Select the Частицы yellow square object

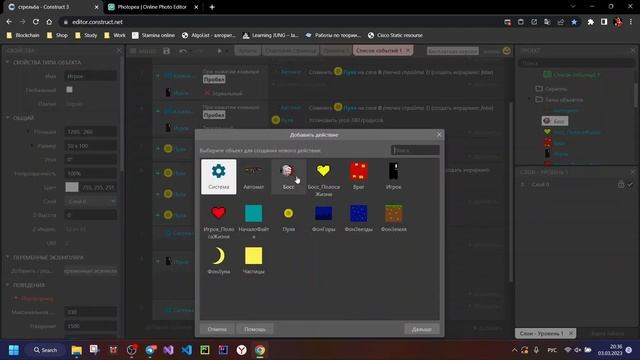pos(253,261)
